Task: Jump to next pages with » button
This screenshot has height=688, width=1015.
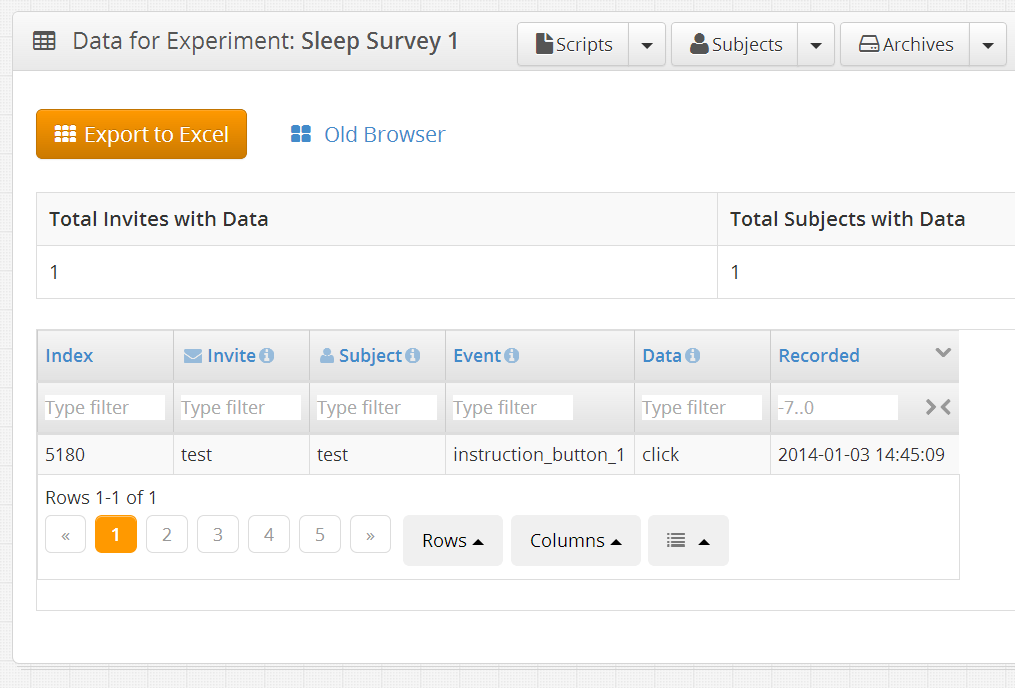Action: (x=370, y=535)
